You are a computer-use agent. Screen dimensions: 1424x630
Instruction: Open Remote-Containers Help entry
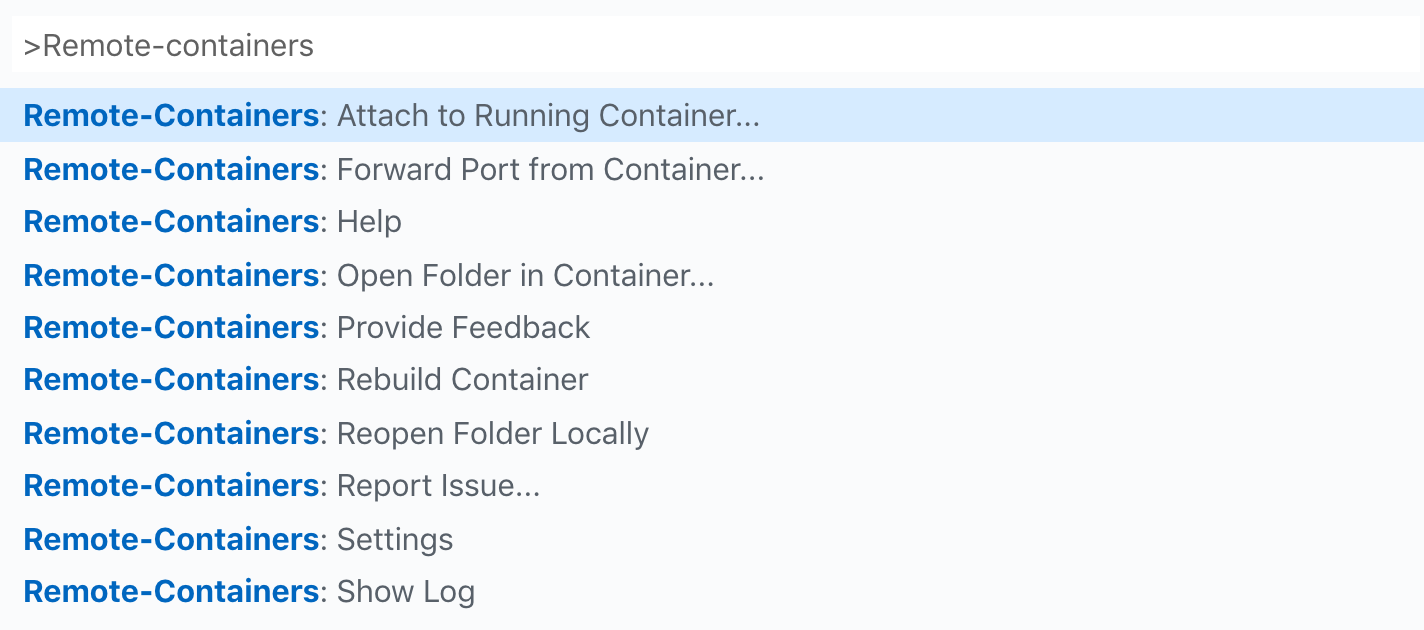(x=369, y=222)
